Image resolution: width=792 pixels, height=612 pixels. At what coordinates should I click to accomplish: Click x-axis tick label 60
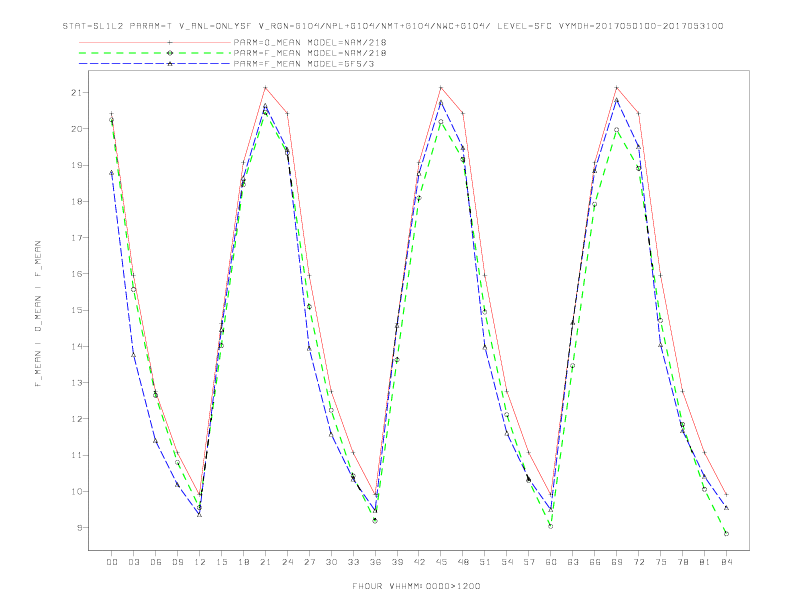click(551, 562)
